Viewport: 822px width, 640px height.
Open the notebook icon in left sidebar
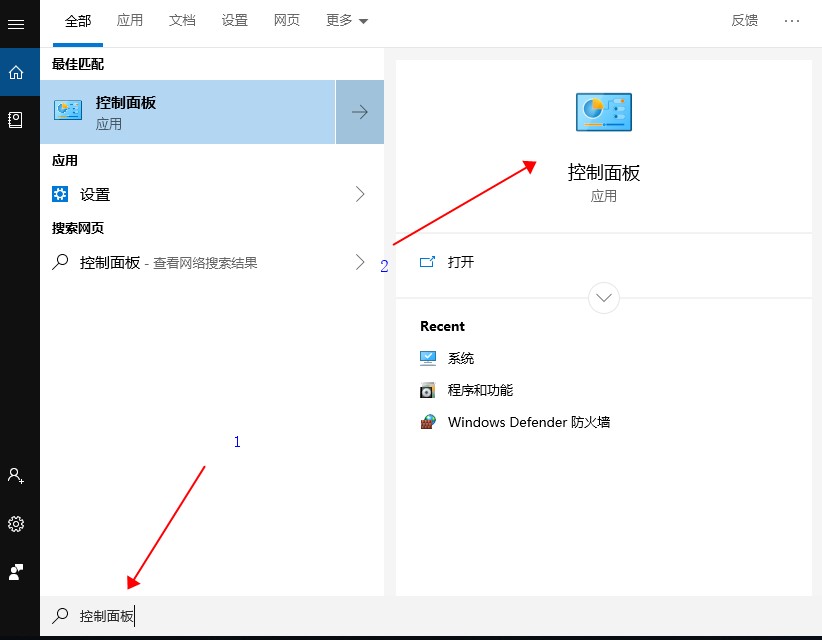[16, 120]
